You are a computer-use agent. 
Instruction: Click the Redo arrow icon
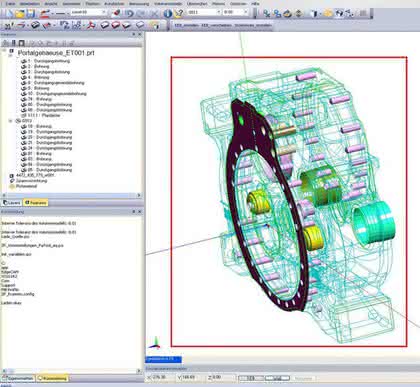pyautogui.click(x=141, y=13)
